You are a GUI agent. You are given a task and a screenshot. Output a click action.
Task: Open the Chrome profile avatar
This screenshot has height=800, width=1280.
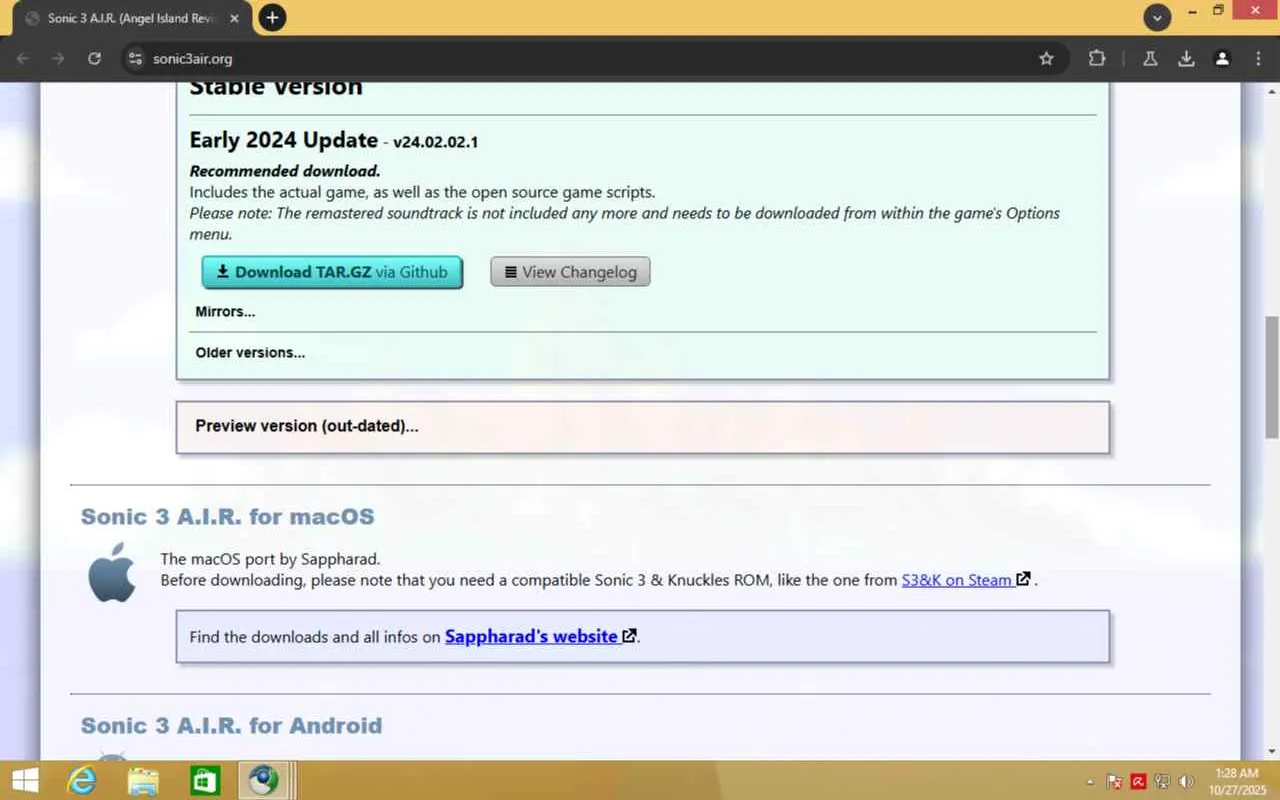[x=1222, y=59]
